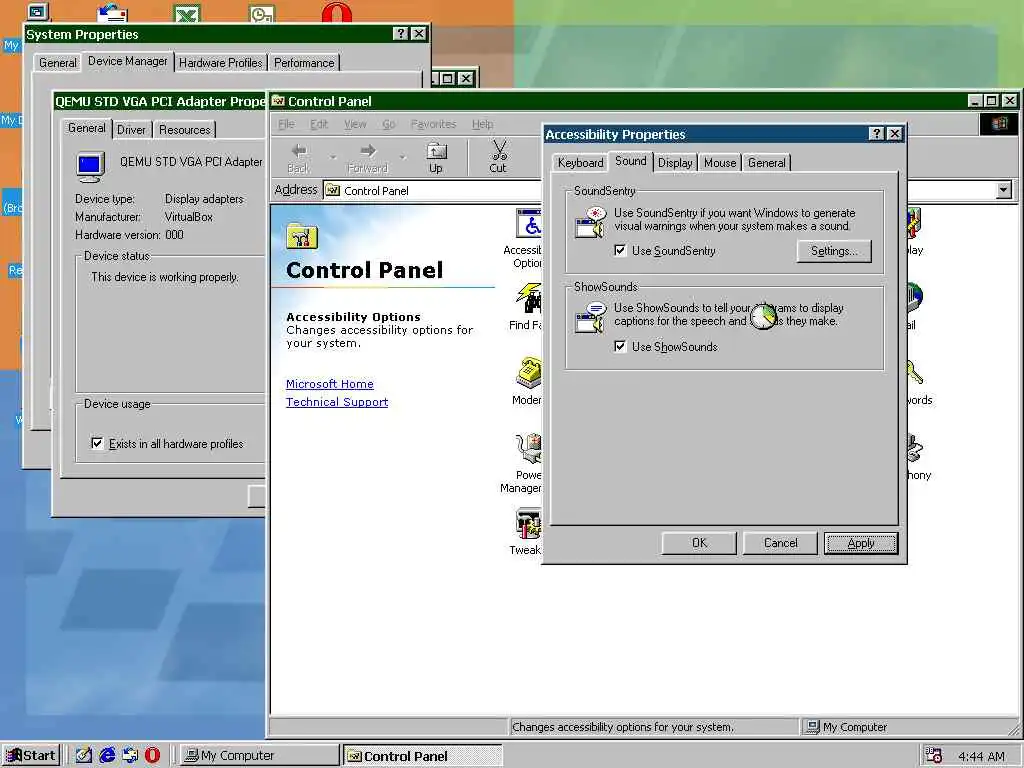The image size is (1024, 768).
Task: Switch to the Resources tab of QEMU adapter
Action: [185, 129]
